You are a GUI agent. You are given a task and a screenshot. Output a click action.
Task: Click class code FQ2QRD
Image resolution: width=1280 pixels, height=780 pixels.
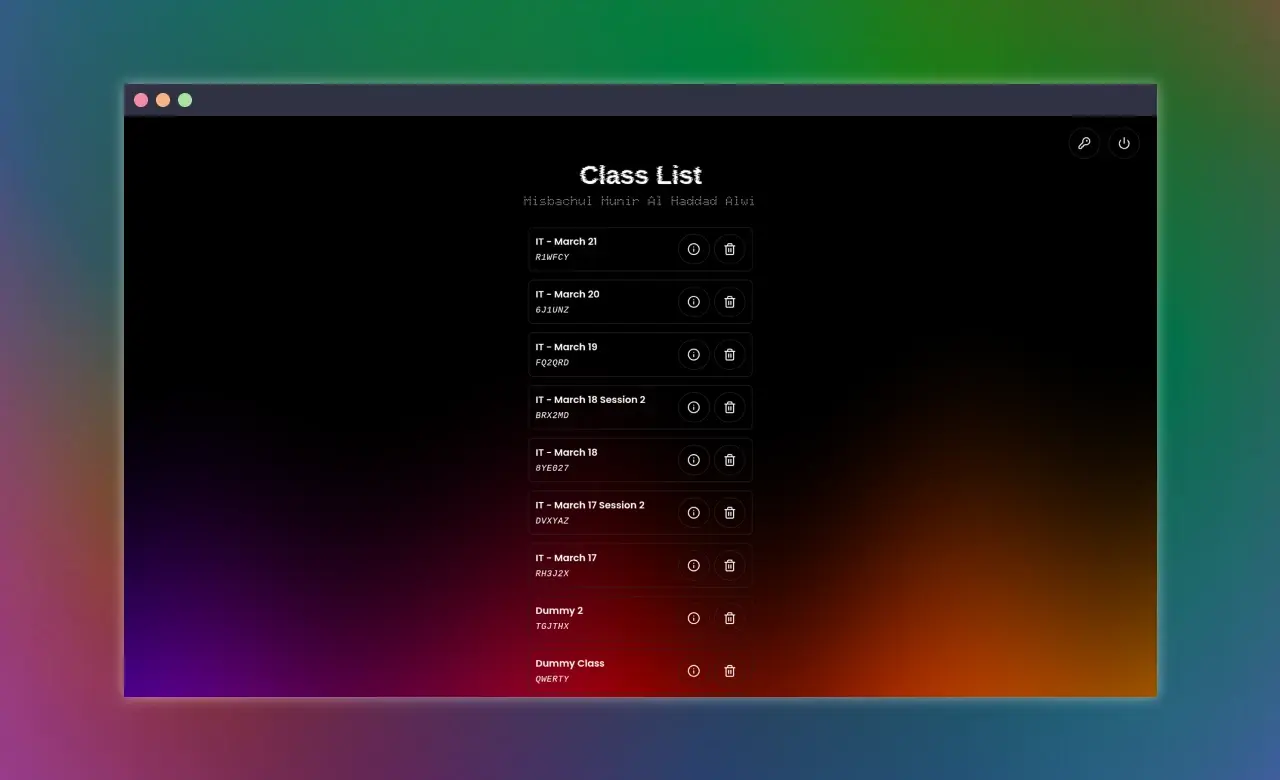click(x=552, y=363)
